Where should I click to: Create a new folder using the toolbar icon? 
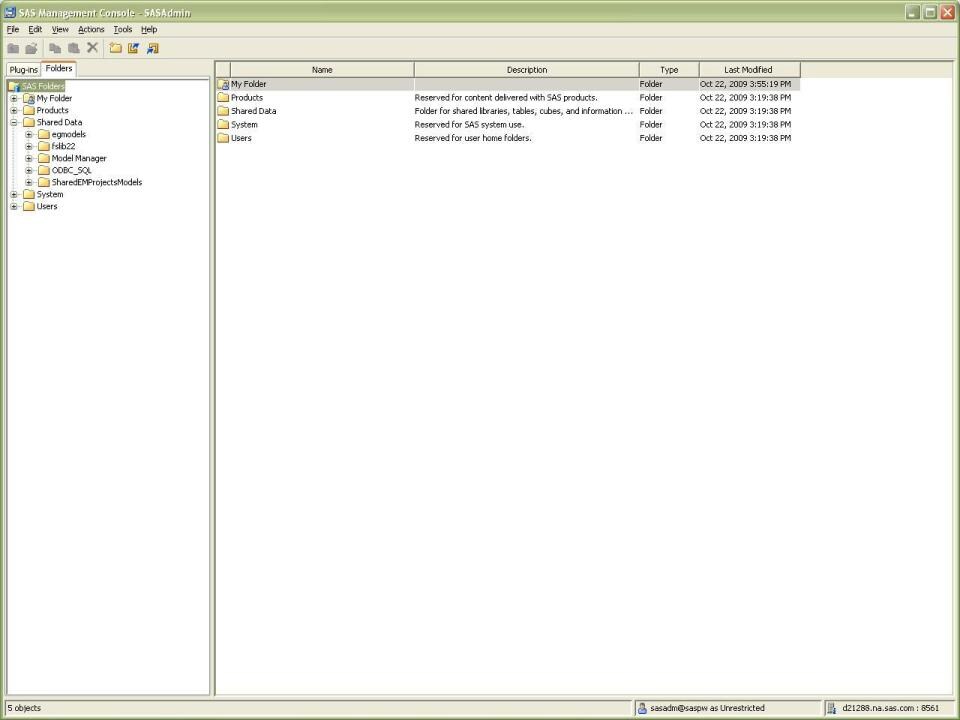pyautogui.click(x=117, y=47)
